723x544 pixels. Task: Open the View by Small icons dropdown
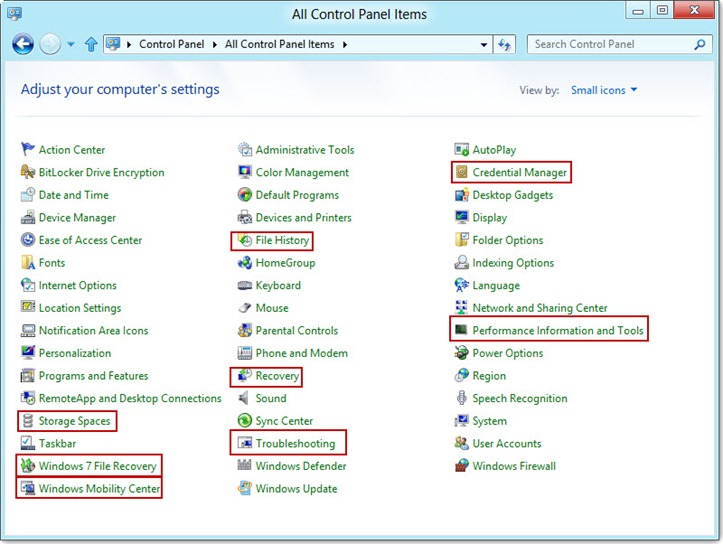[x=604, y=90]
